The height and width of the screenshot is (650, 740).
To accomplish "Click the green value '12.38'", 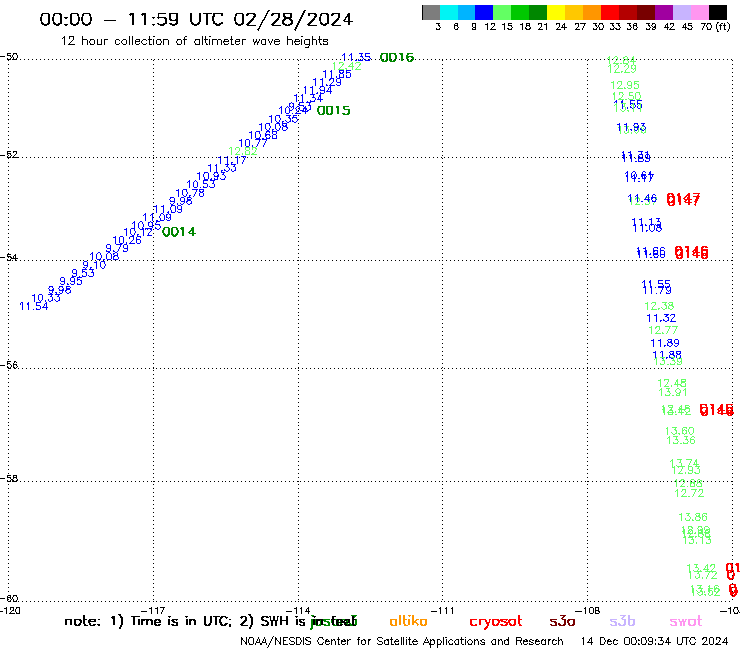I will pos(659,306).
